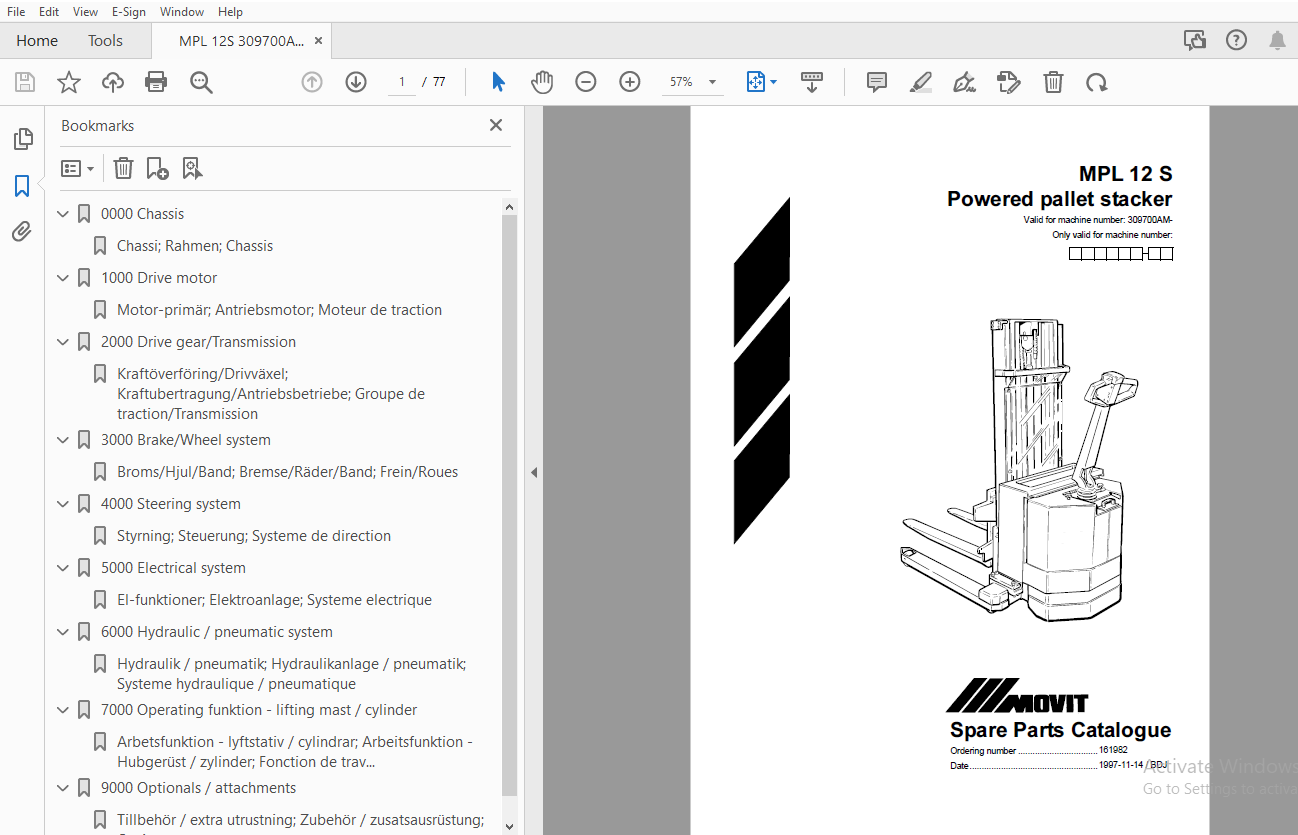
Task: Open the Window menu
Action: point(182,12)
